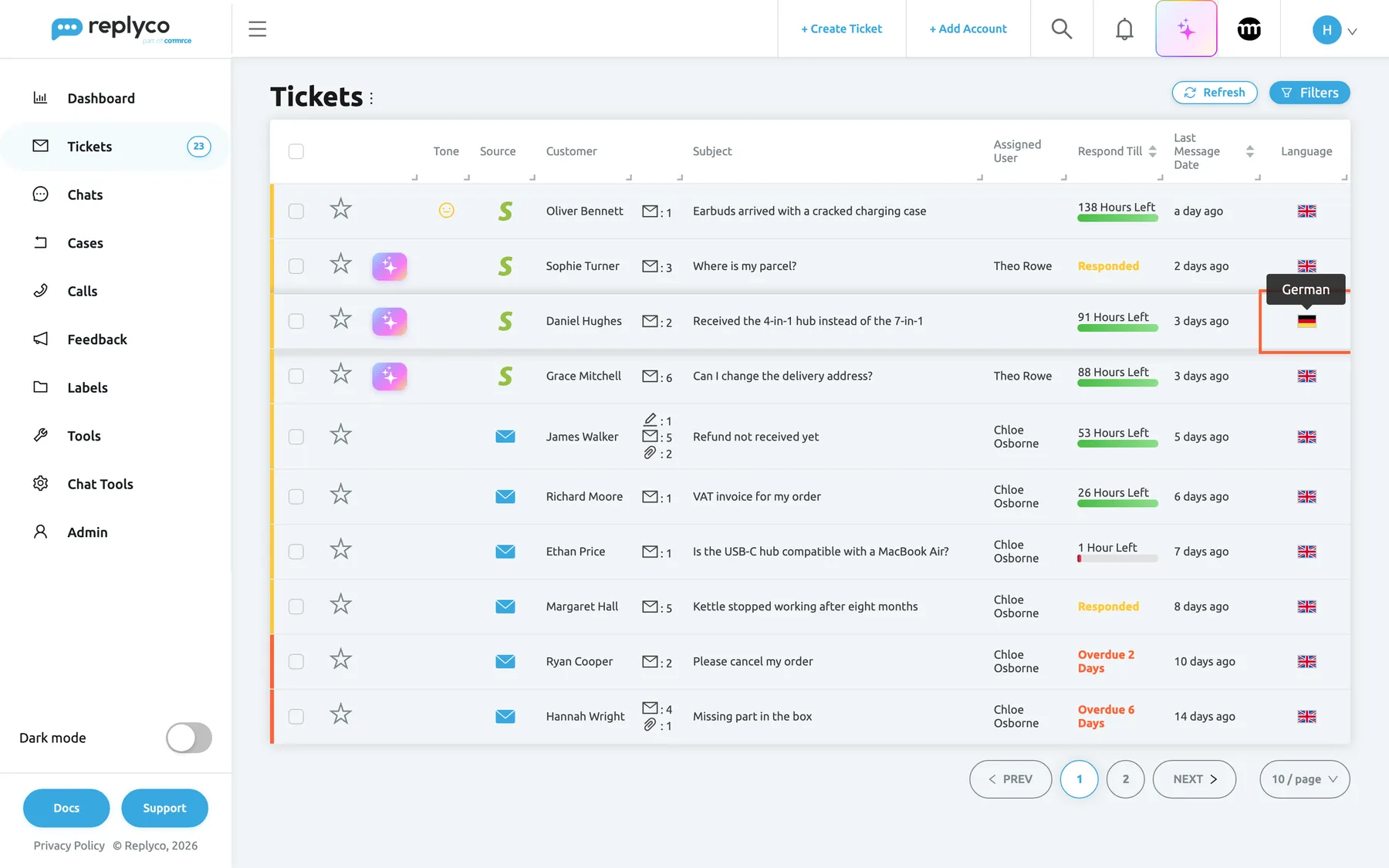Sort by Last Message Date arrows
Image resolution: width=1389 pixels, height=868 pixels.
tap(1249, 151)
